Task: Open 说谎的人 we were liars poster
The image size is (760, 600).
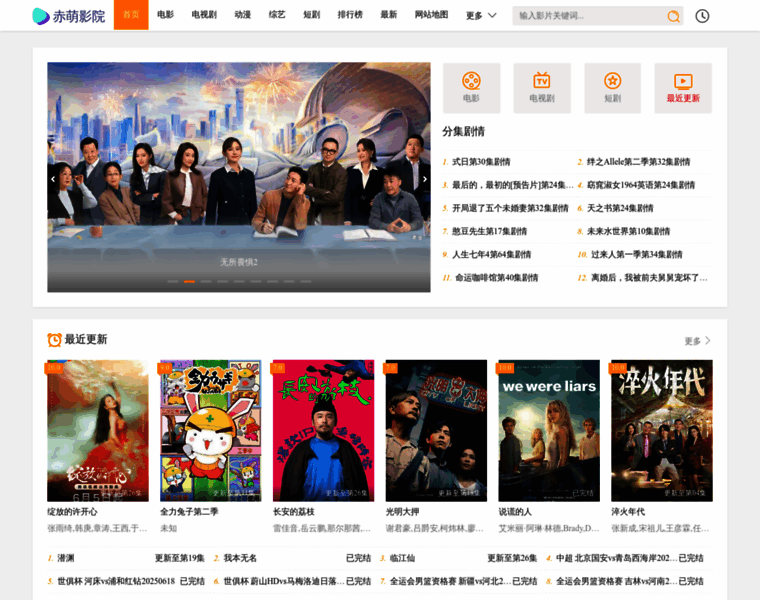Action: click(x=549, y=430)
